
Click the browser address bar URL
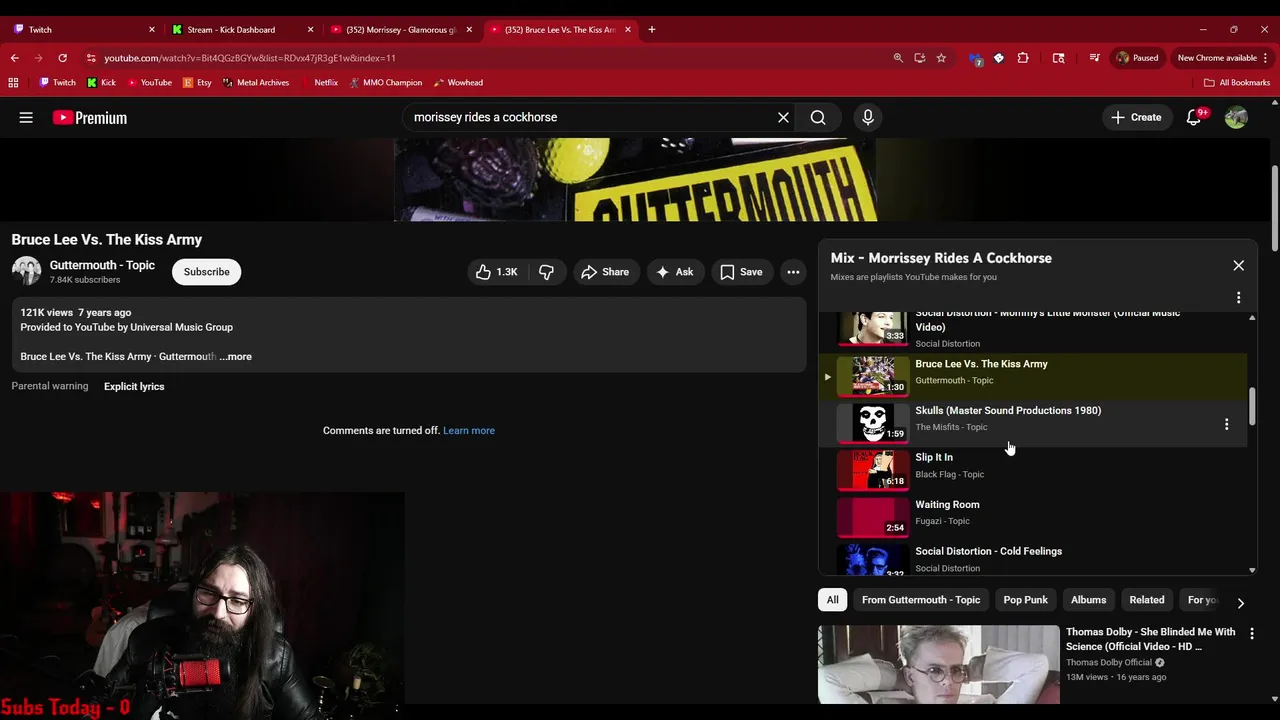pos(250,58)
